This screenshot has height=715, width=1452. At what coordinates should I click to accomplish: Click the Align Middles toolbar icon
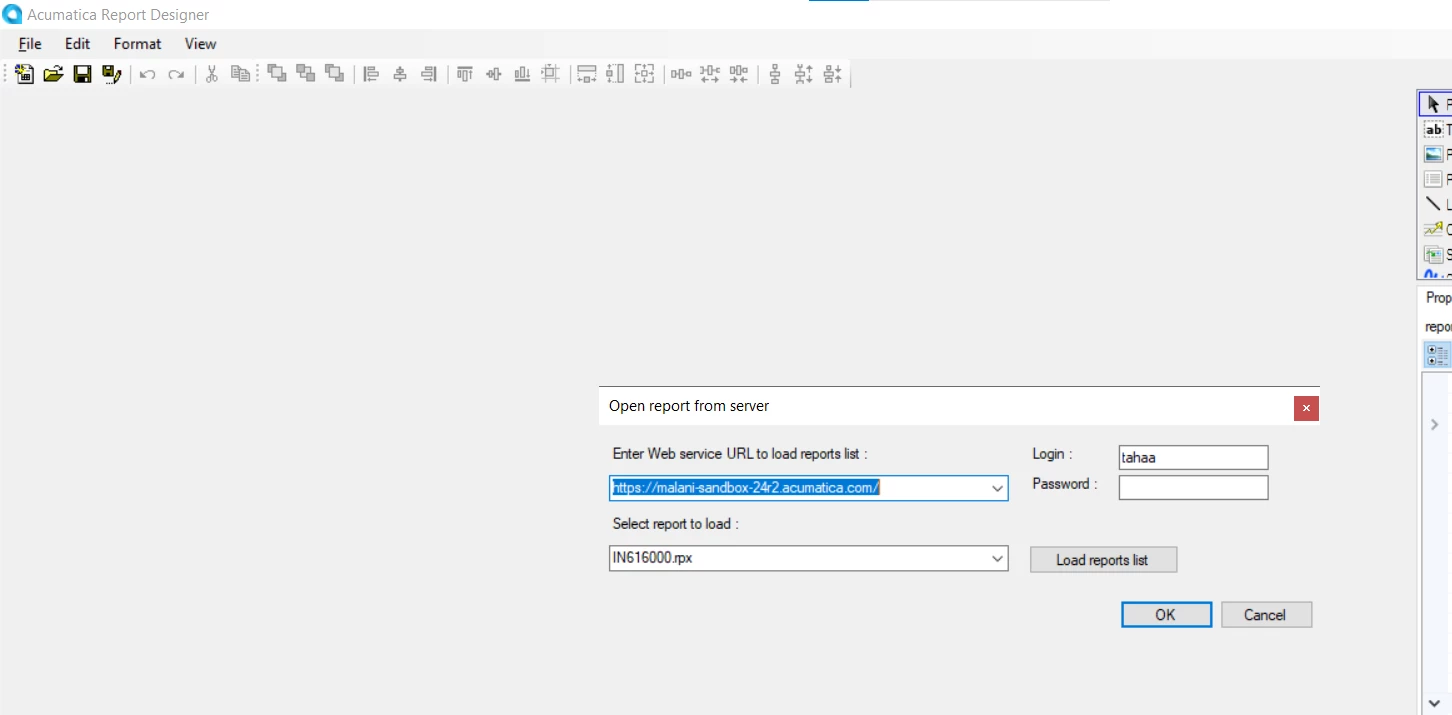[493, 74]
